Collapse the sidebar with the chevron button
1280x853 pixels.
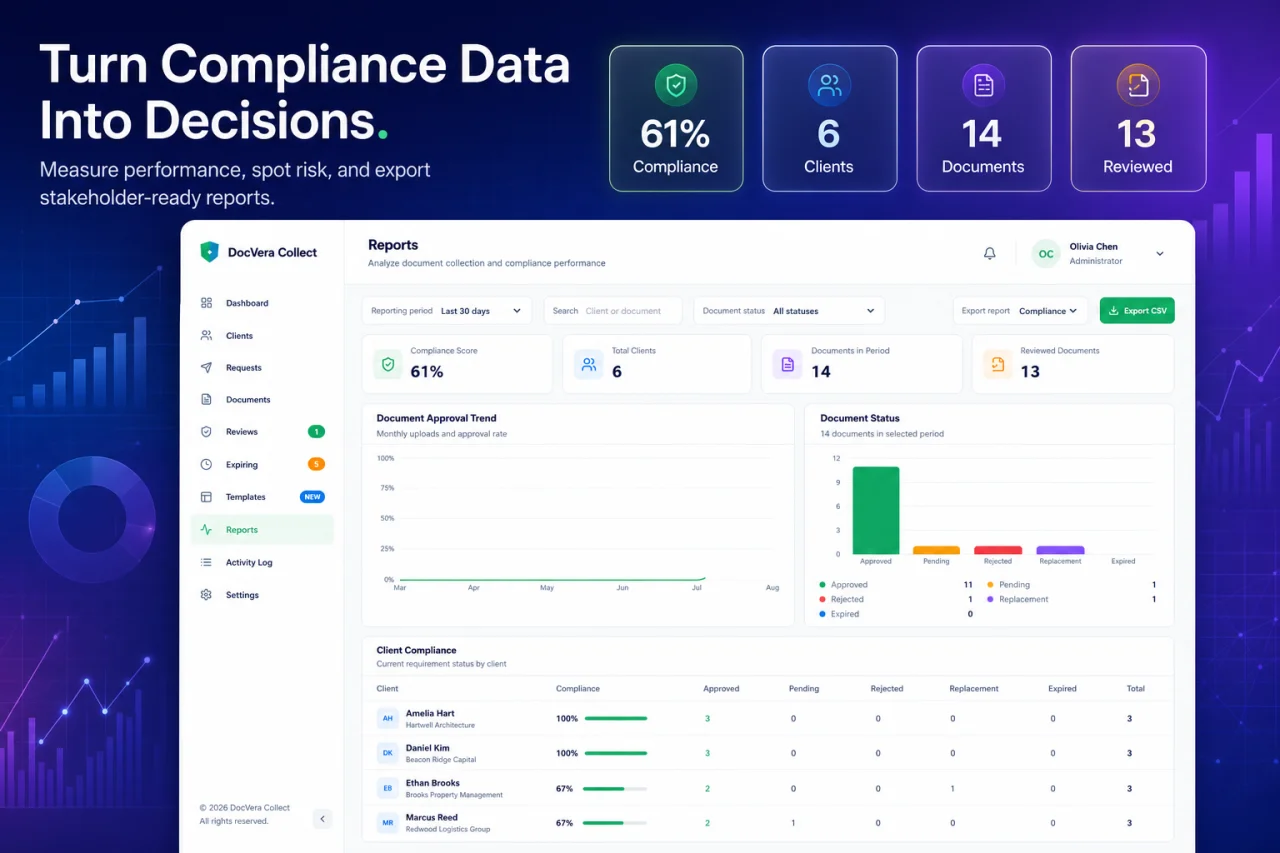[x=322, y=819]
